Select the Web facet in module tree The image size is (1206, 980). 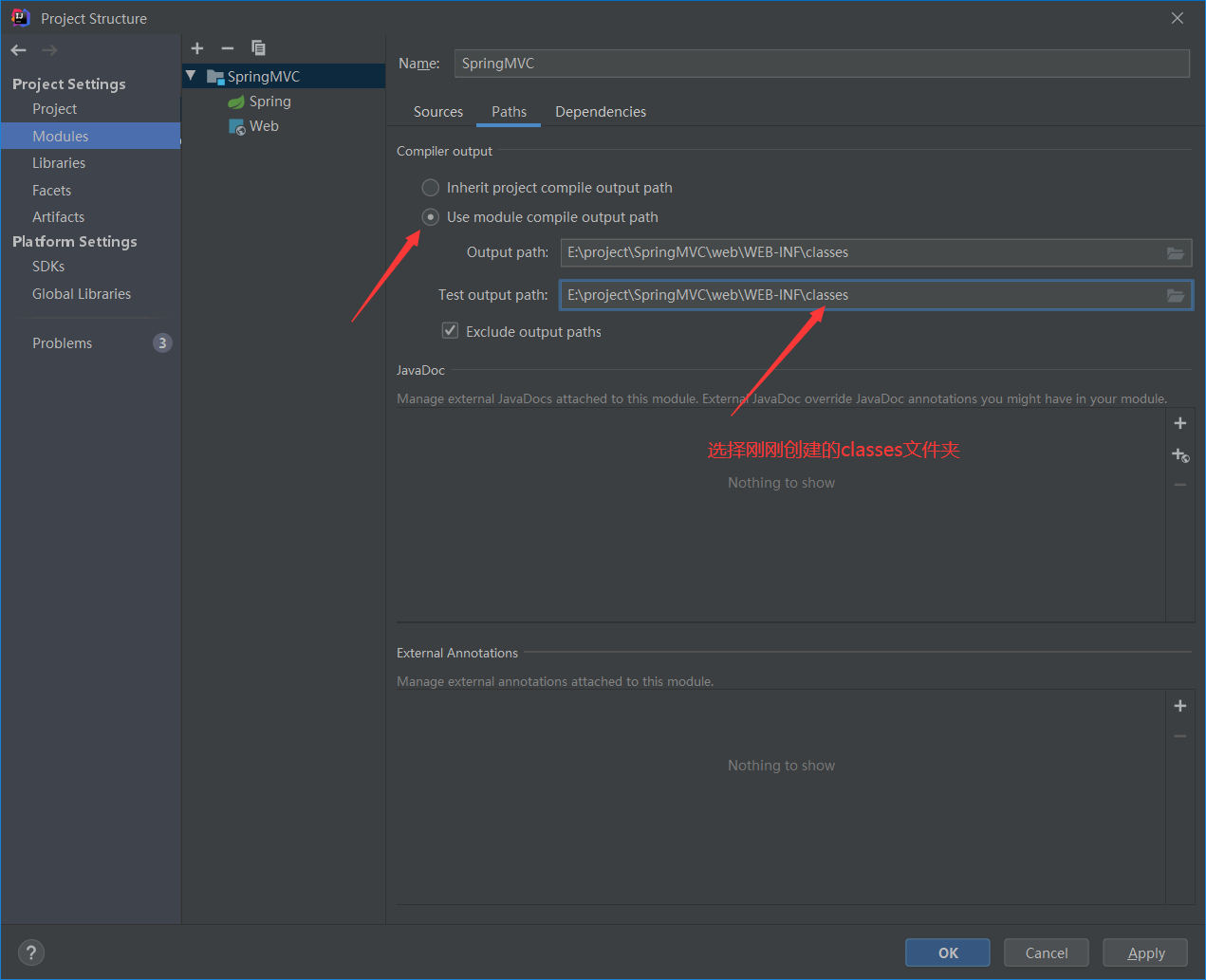click(264, 126)
